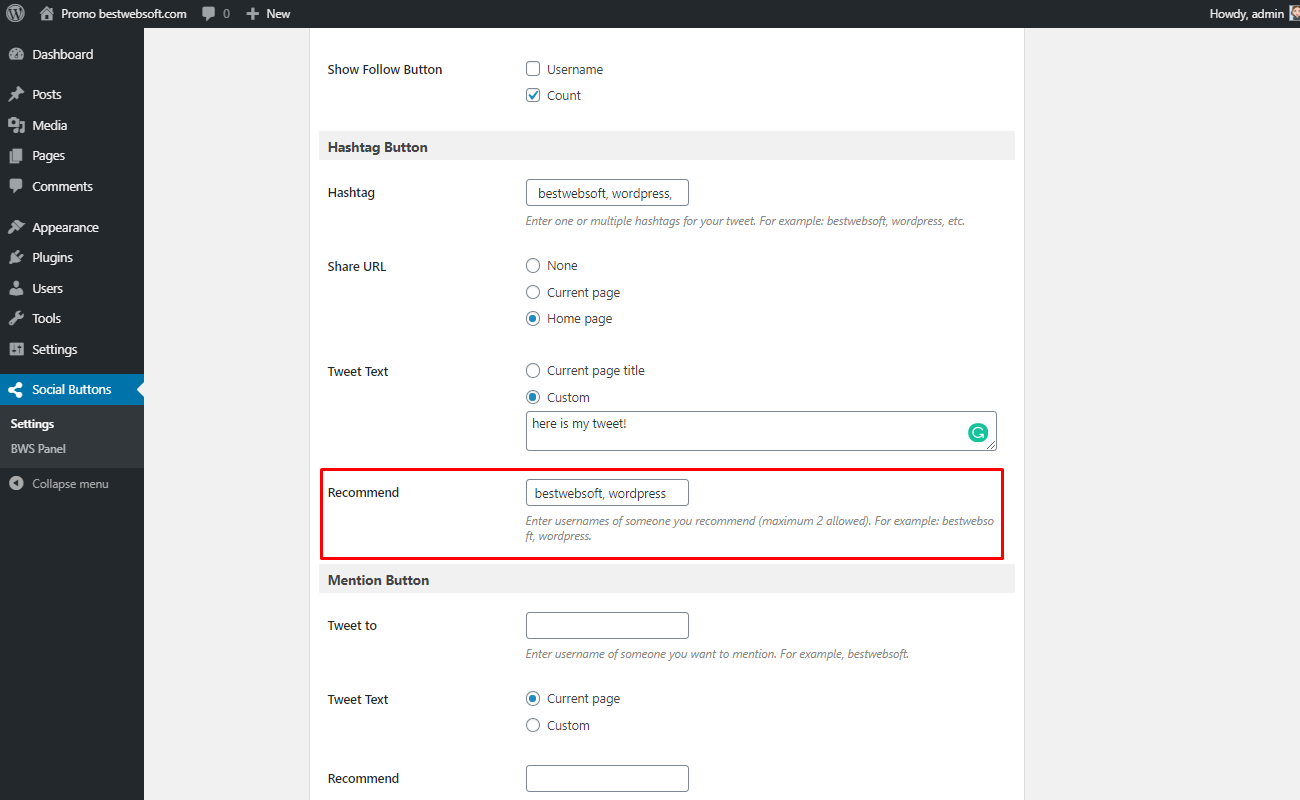This screenshot has height=800, width=1300.
Task: Open the Appearance menu
Action: (x=72, y=227)
